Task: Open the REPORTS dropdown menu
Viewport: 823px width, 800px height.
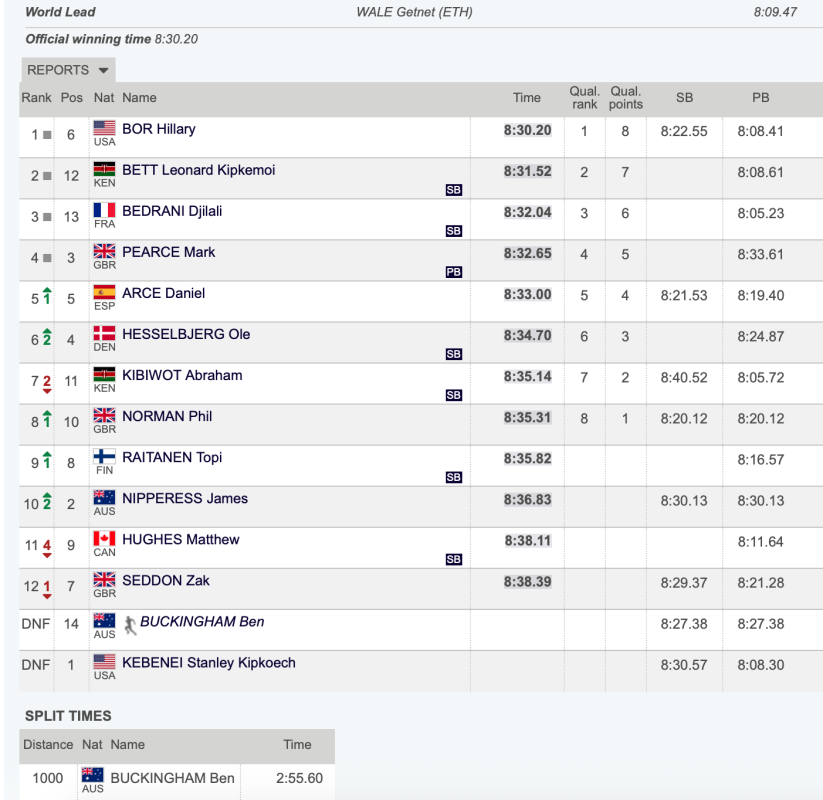Action: pos(68,70)
